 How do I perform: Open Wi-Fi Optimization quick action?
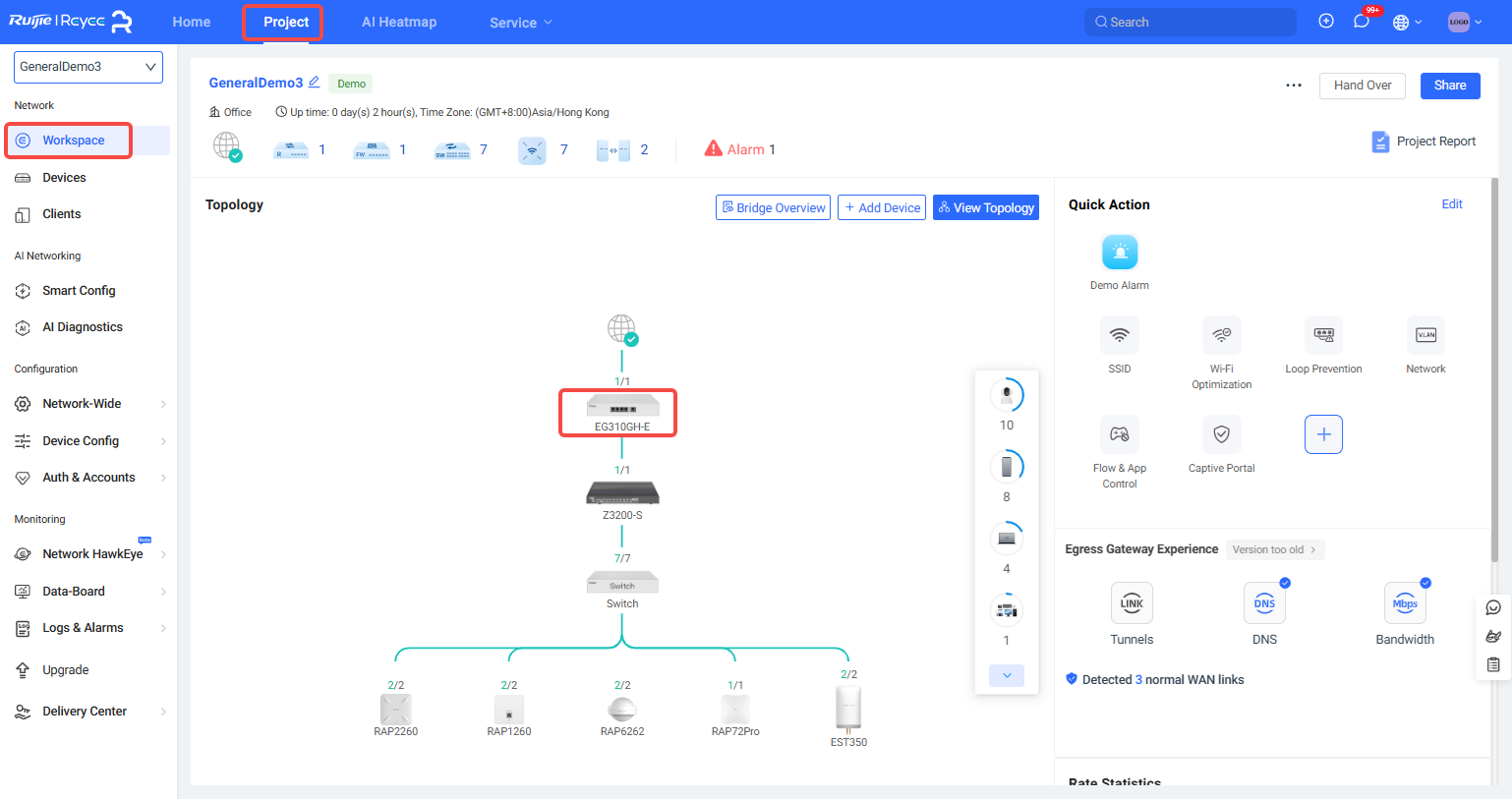tap(1221, 336)
